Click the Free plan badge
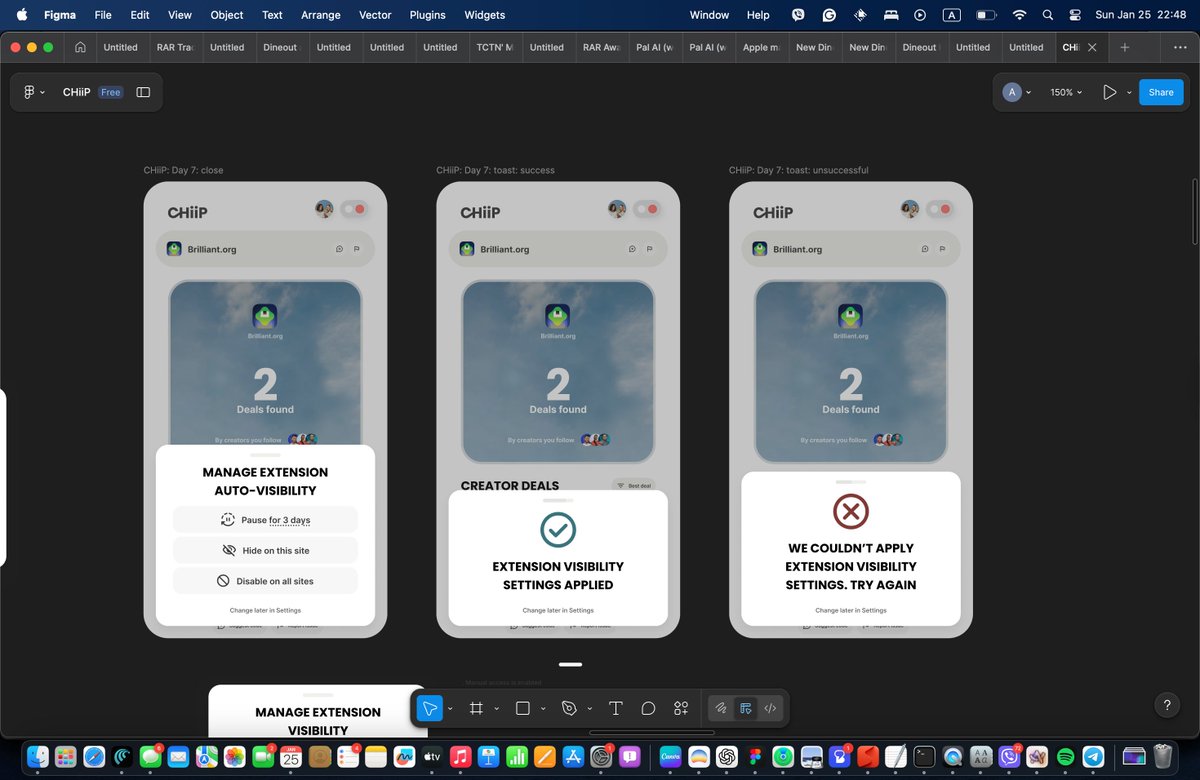Viewport: 1200px width, 780px height. coord(110,92)
